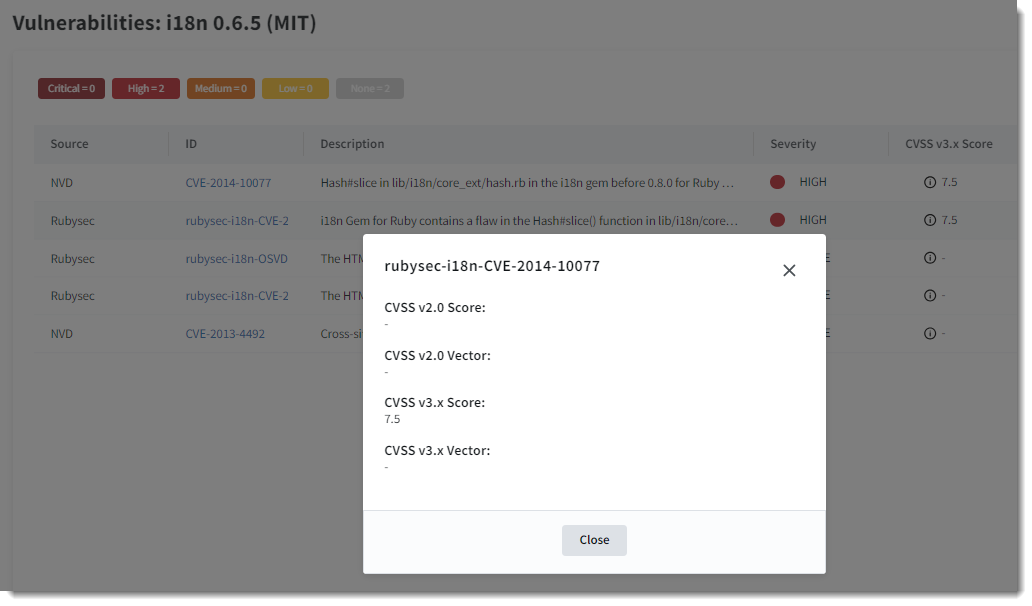Toggle the Low = 0 severity filter badge
Screen dimensions: 1032x606
coord(294,88)
